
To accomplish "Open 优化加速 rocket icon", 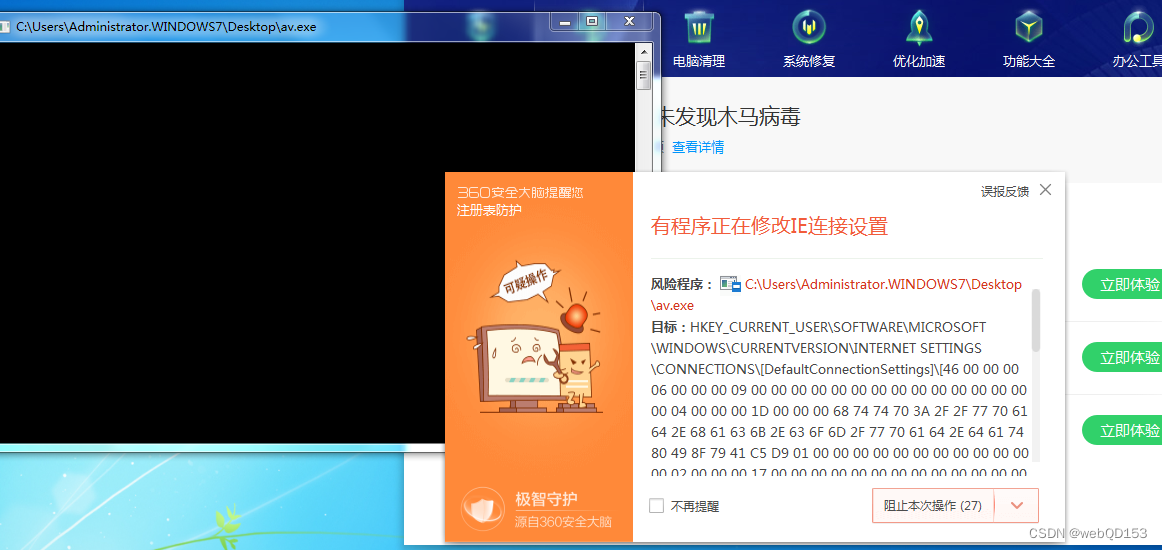I will [x=919, y=29].
